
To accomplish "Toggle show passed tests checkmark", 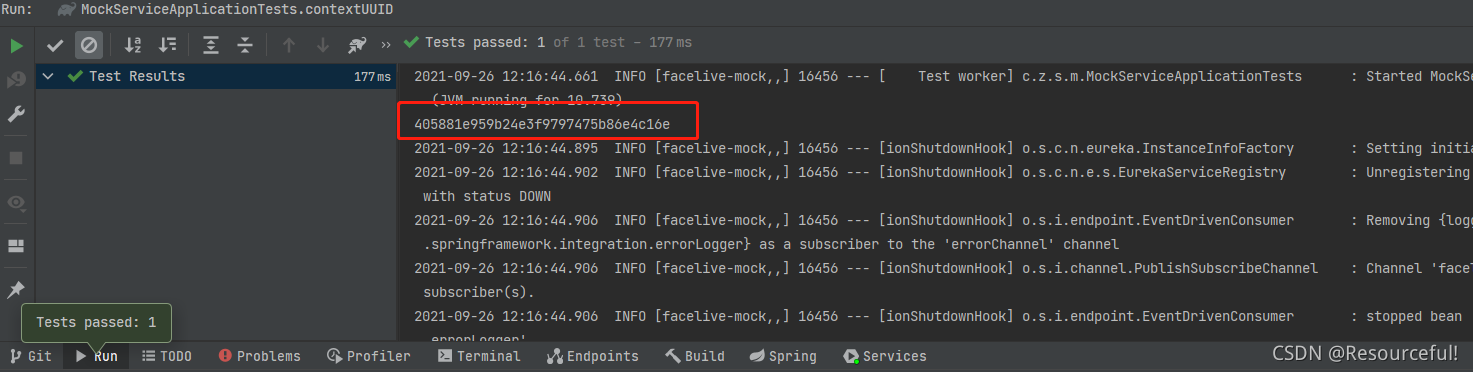I will coord(56,45).
